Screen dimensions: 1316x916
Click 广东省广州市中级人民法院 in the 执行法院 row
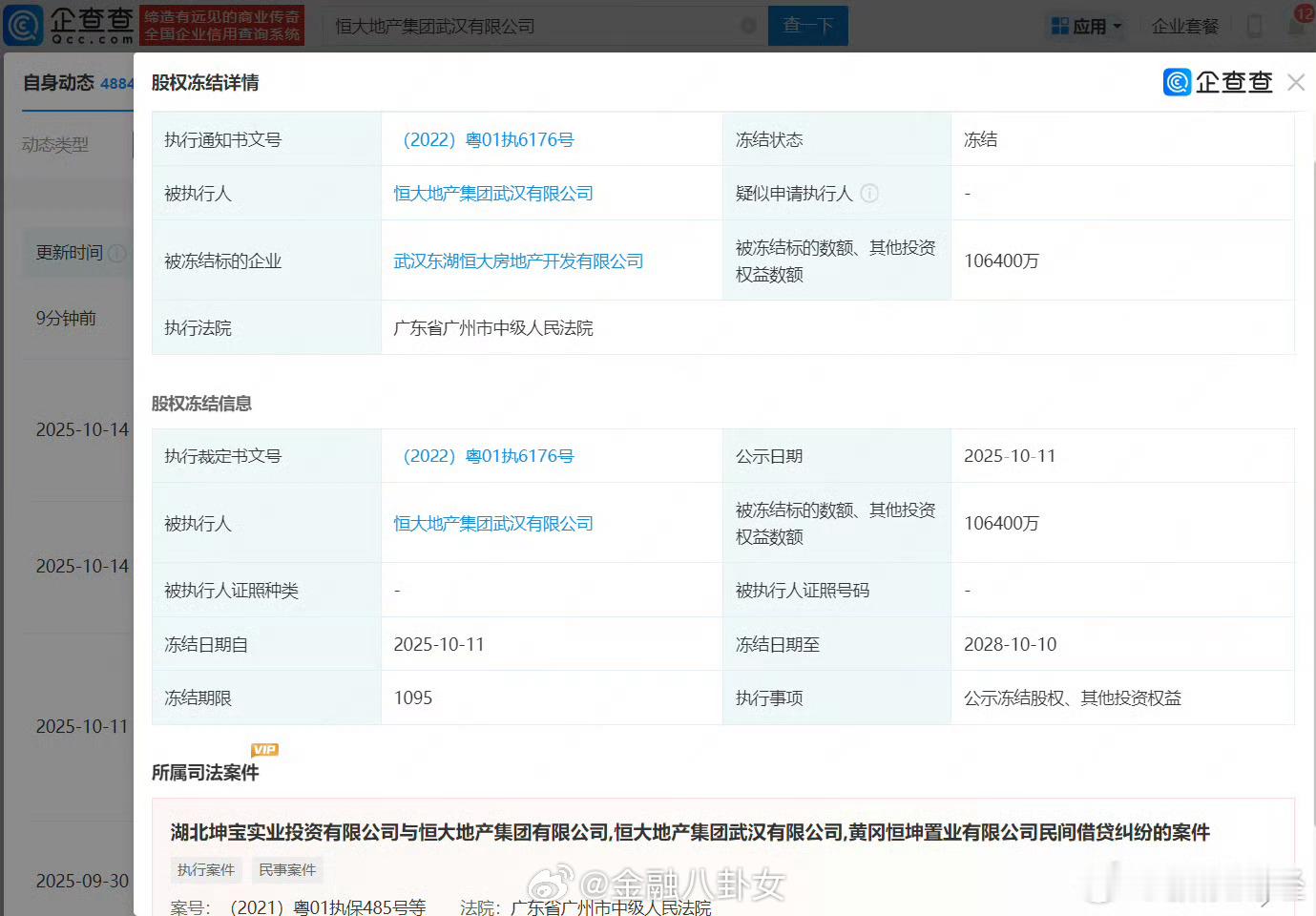pyautogui.click(x=493, y=328)
